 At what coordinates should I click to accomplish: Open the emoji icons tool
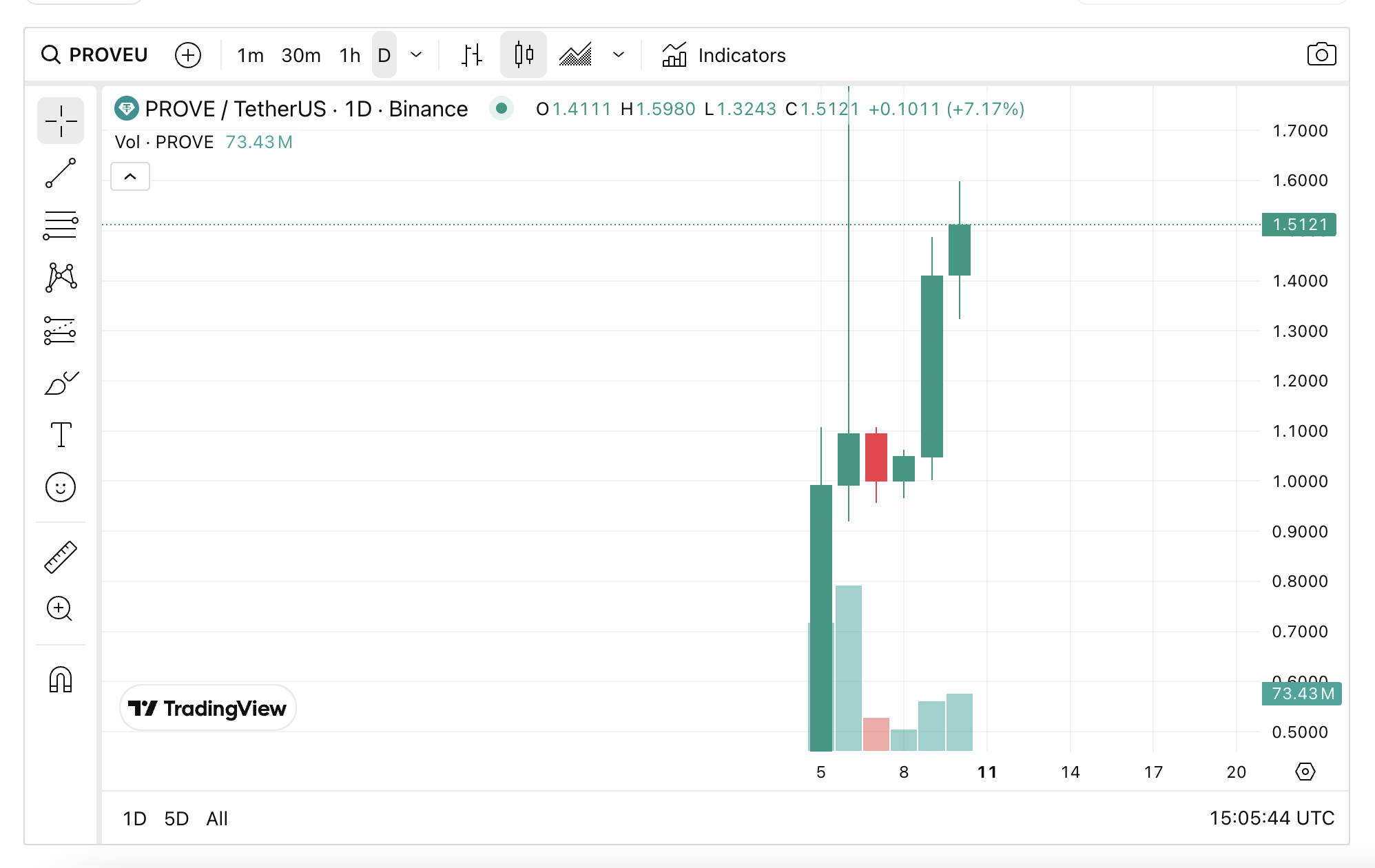pos(61,488)
